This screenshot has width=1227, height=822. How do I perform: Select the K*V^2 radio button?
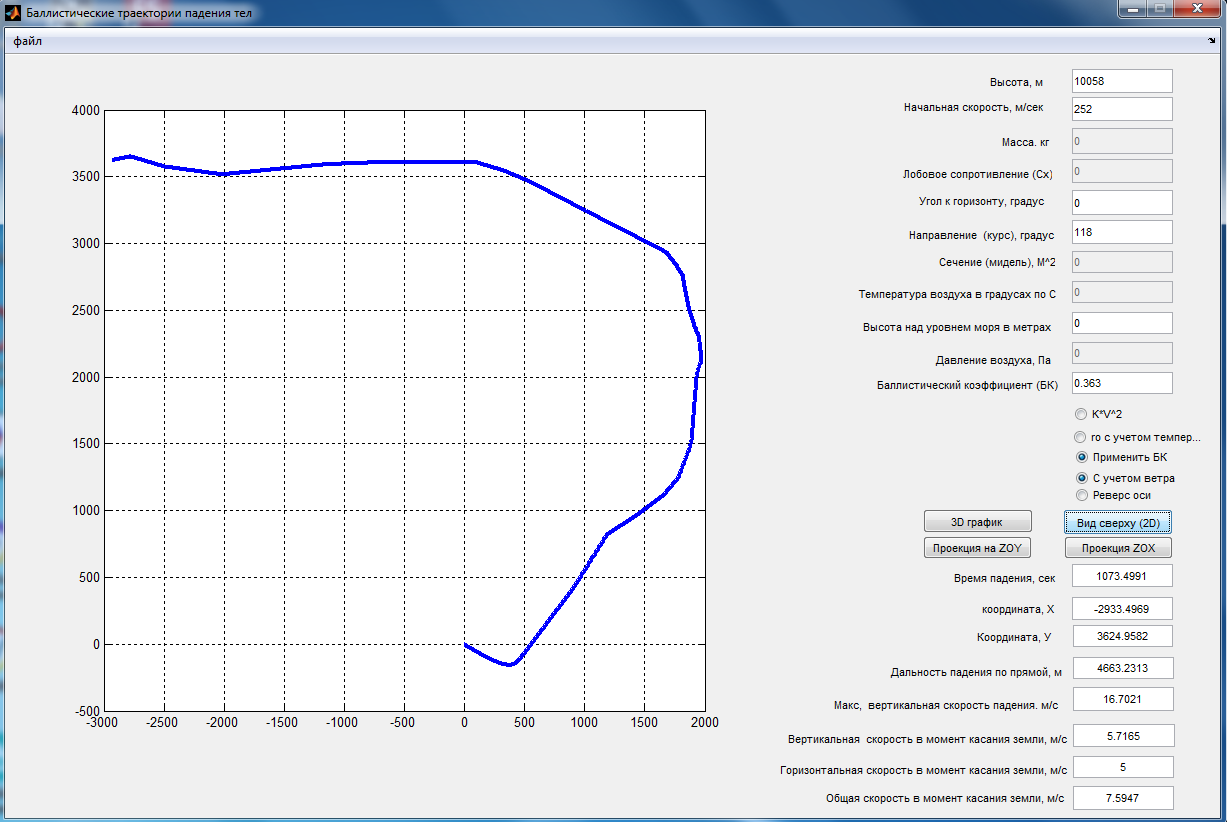[x=1080, y=414]
